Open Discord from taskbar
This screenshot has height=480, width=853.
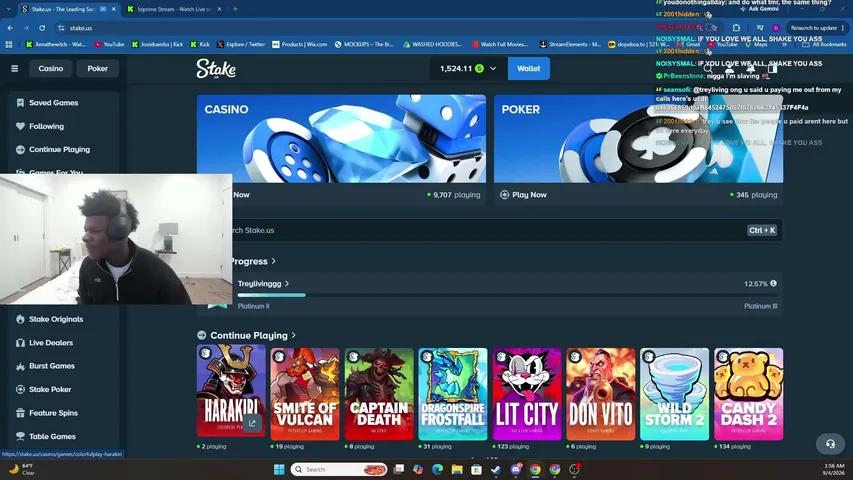(516, 469)
